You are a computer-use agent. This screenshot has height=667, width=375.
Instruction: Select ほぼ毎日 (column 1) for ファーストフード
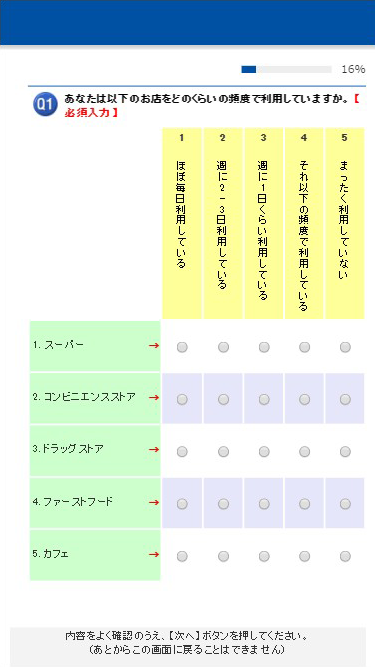182,504
